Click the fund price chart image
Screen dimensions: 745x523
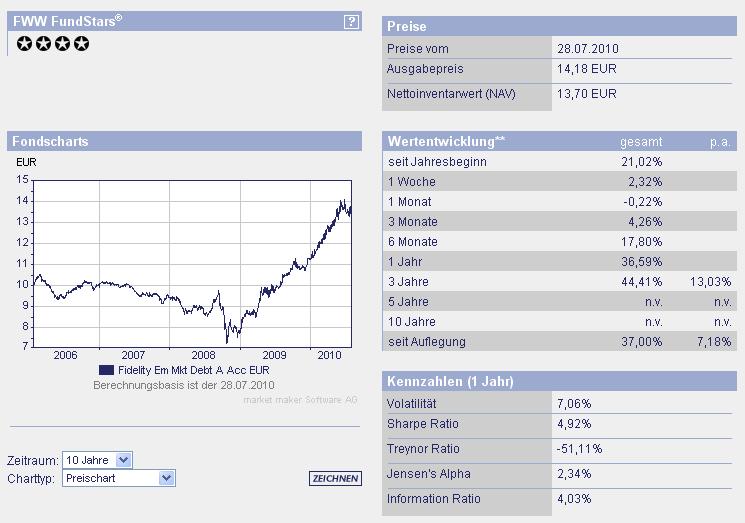tap(191, 262)
